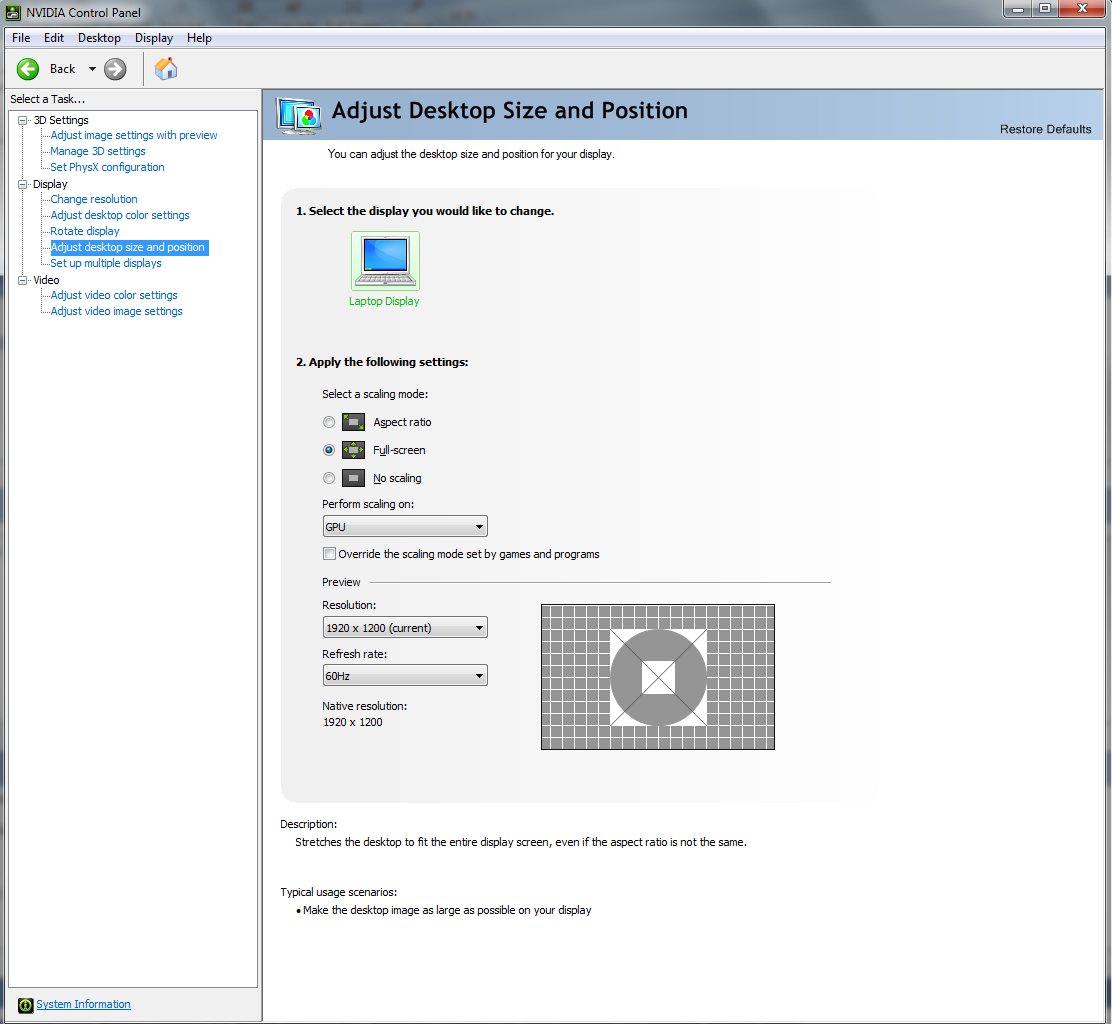Click Restore Defaults
This screenshot has width=1112, height=1024.
coord(1045,129)
